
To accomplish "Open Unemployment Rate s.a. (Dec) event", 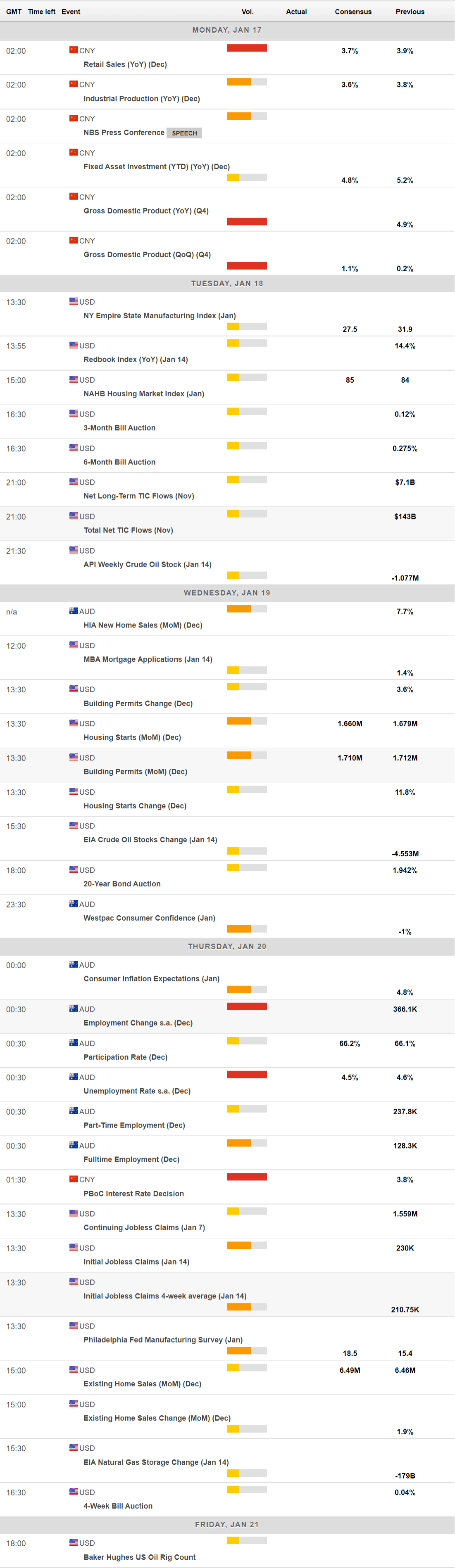I will [137, 1091].
